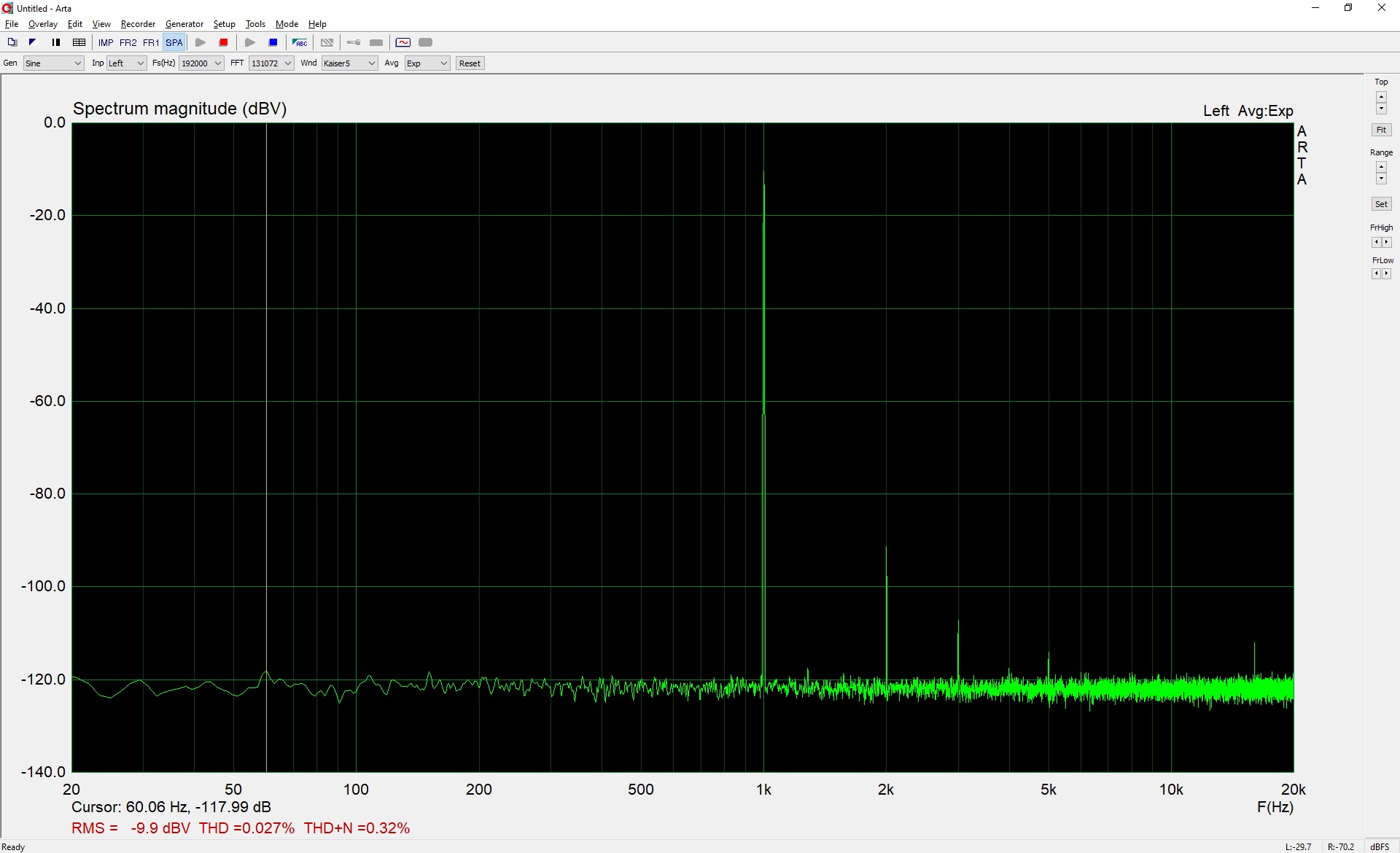Click the grayed key-shaped toolbar icon
Image resolution: width=1400 pixels, height=853 pixels.
pyautogui.click(x=354, y=42)
